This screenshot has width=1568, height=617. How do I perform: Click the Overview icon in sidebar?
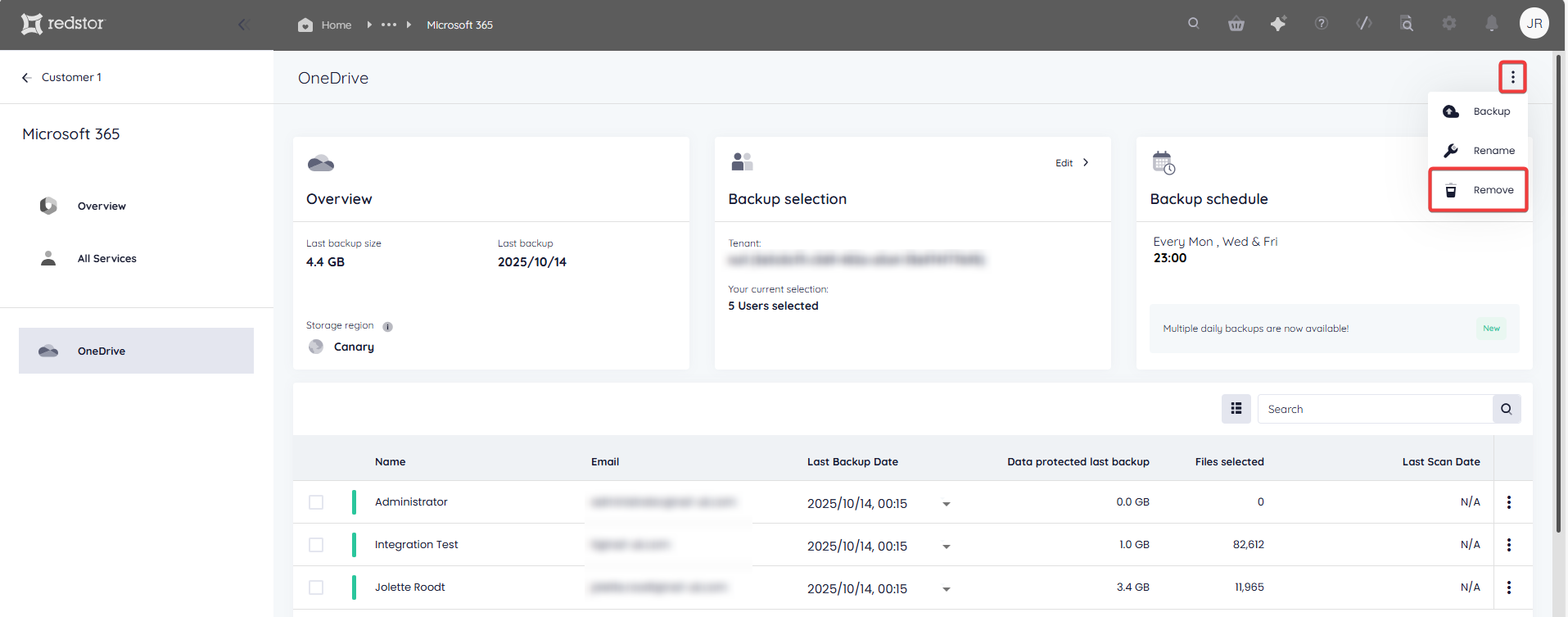(48, 206)
